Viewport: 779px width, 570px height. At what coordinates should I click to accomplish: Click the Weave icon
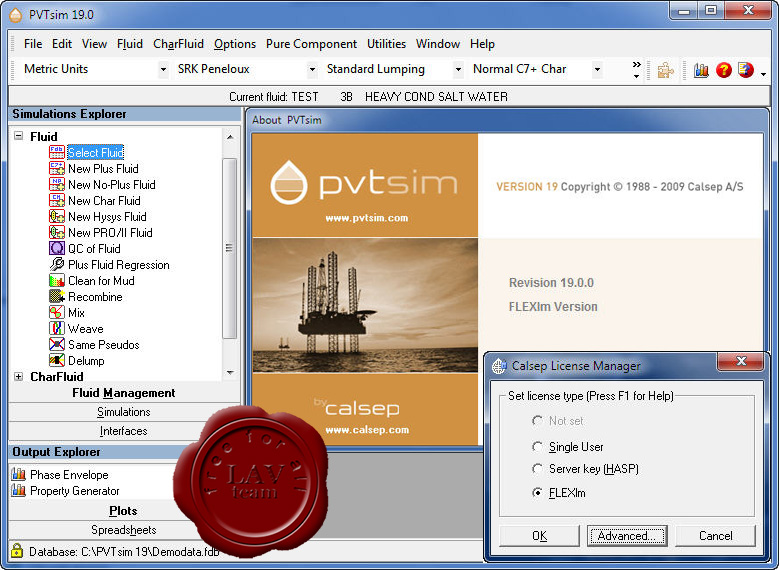point(57,328)
